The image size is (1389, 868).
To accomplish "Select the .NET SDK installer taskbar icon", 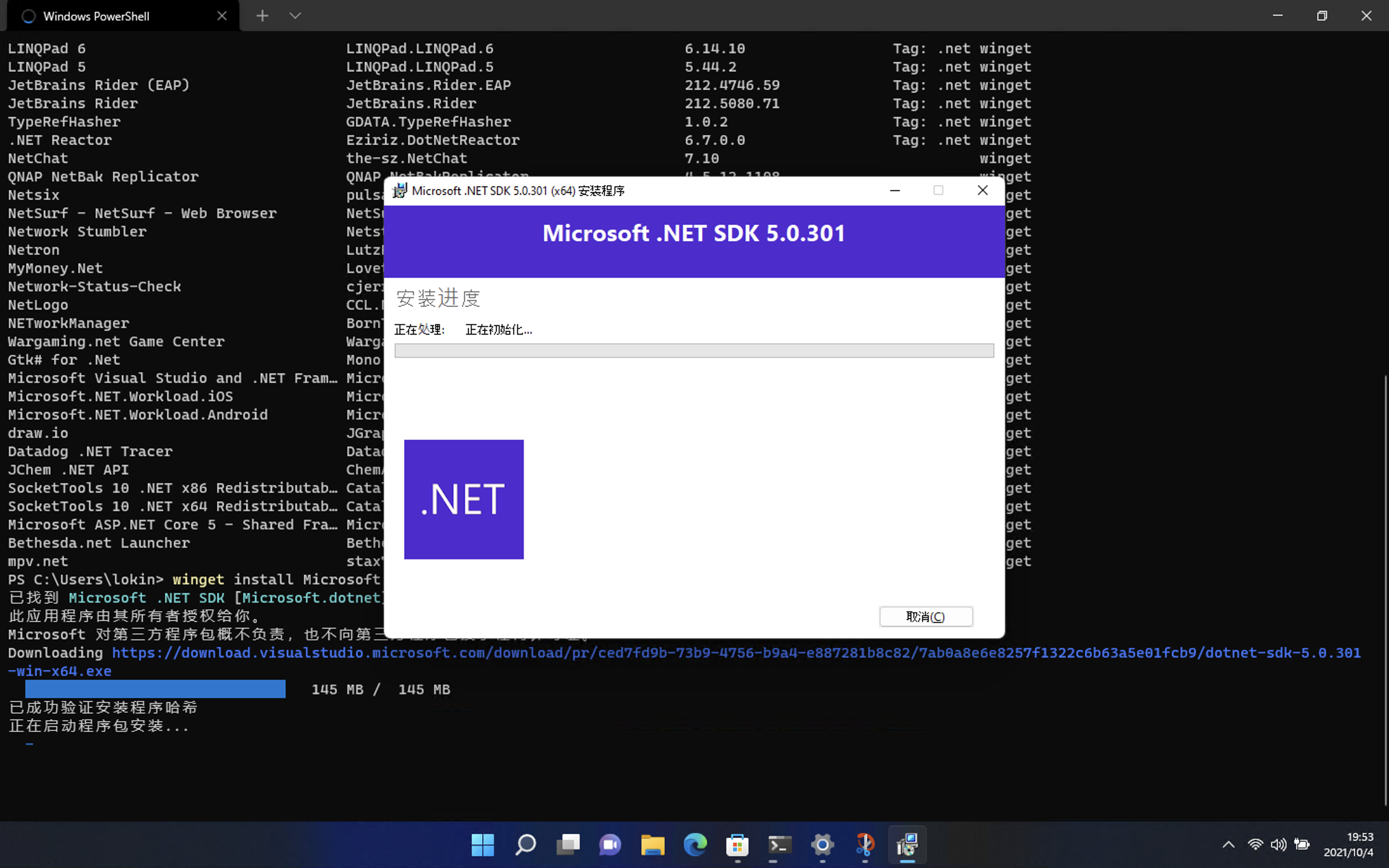I will point(908,844).
